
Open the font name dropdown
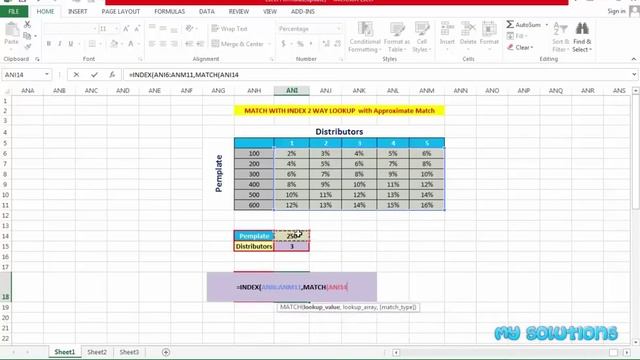(95, 29)
